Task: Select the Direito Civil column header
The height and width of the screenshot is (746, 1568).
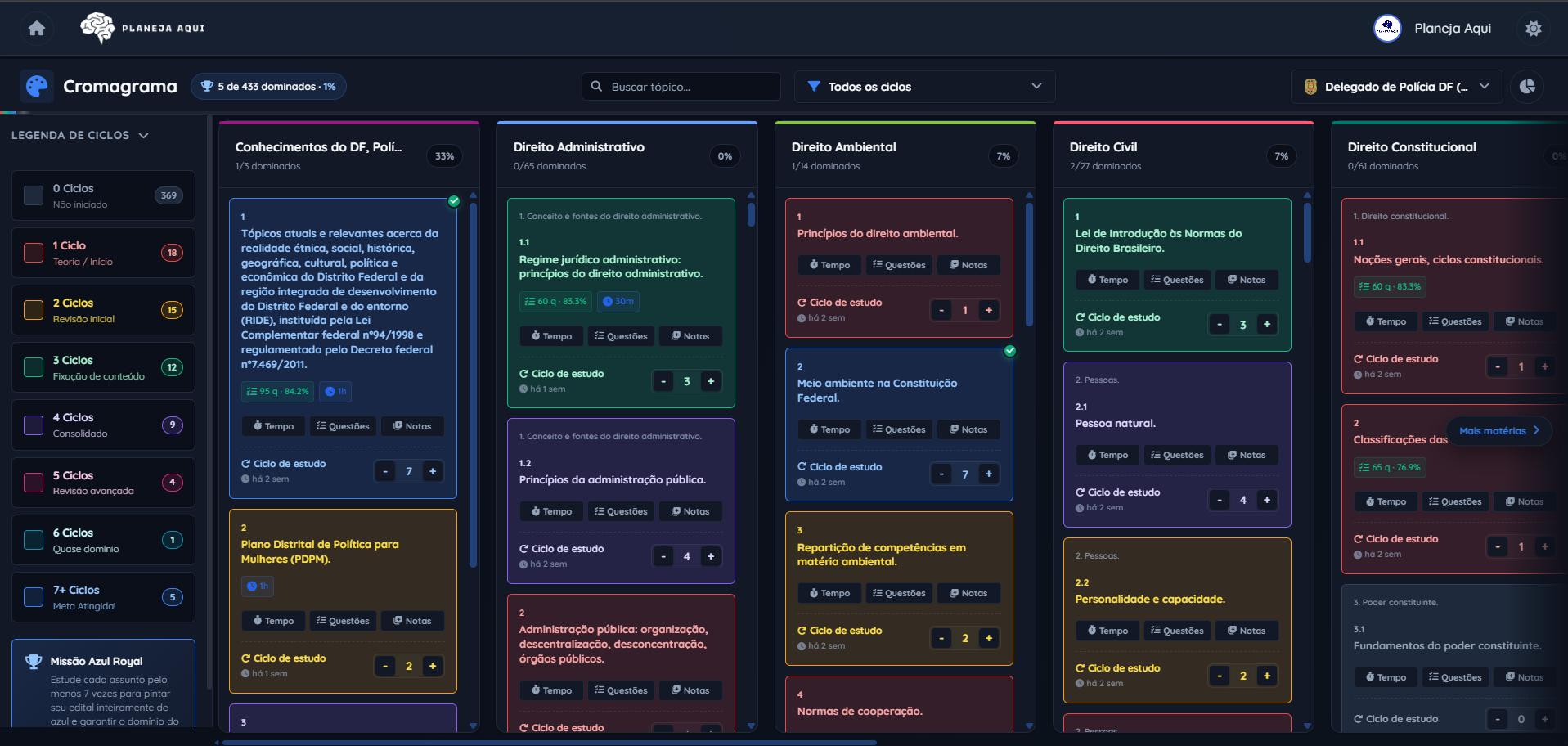Action: [1184, 155]
